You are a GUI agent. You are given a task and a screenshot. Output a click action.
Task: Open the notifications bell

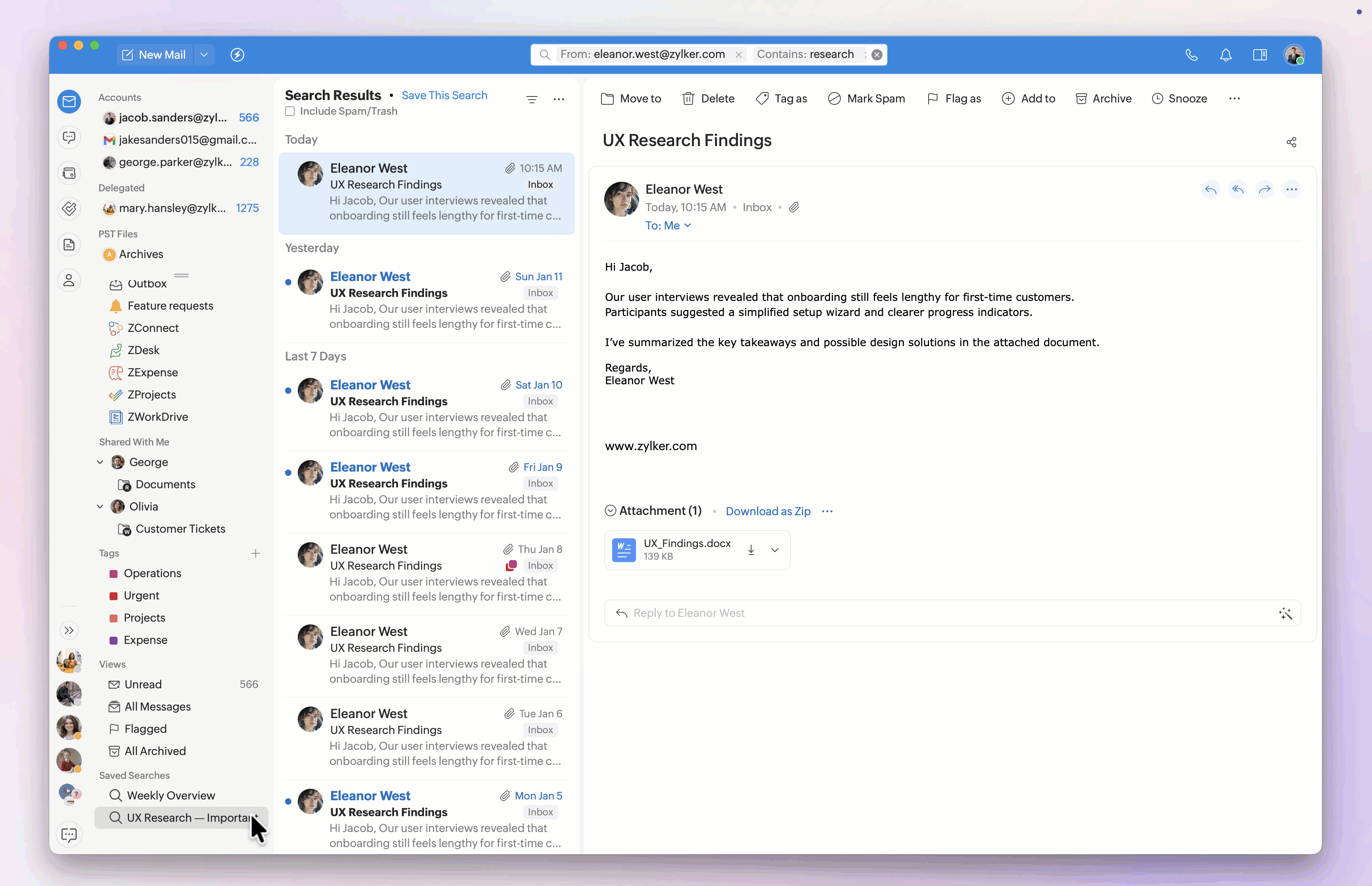[x=1225, y=55]
